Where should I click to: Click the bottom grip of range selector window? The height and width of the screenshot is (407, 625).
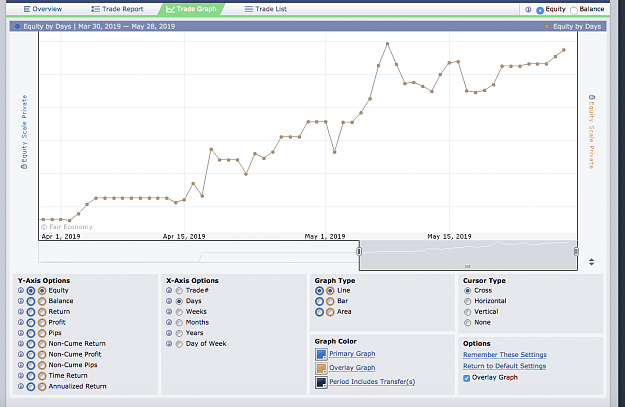(468, 266)
